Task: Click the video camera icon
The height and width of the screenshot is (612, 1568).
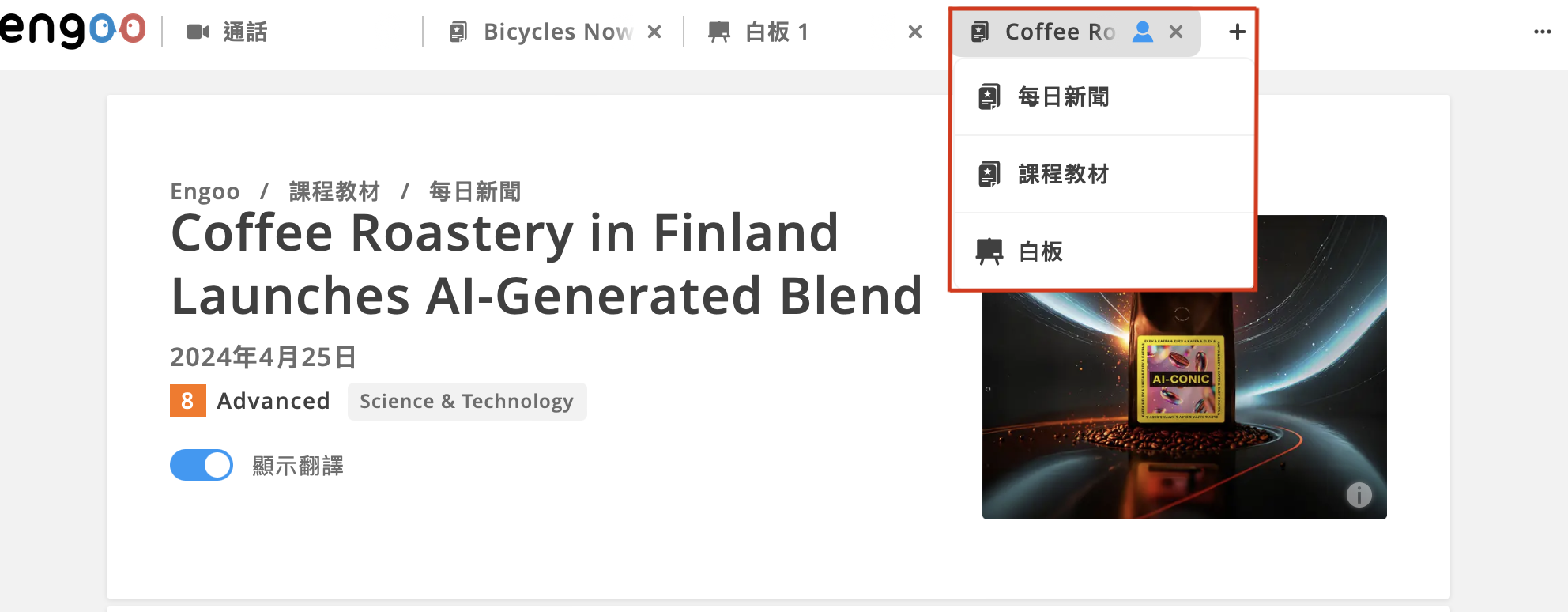Action: (198, 32)
